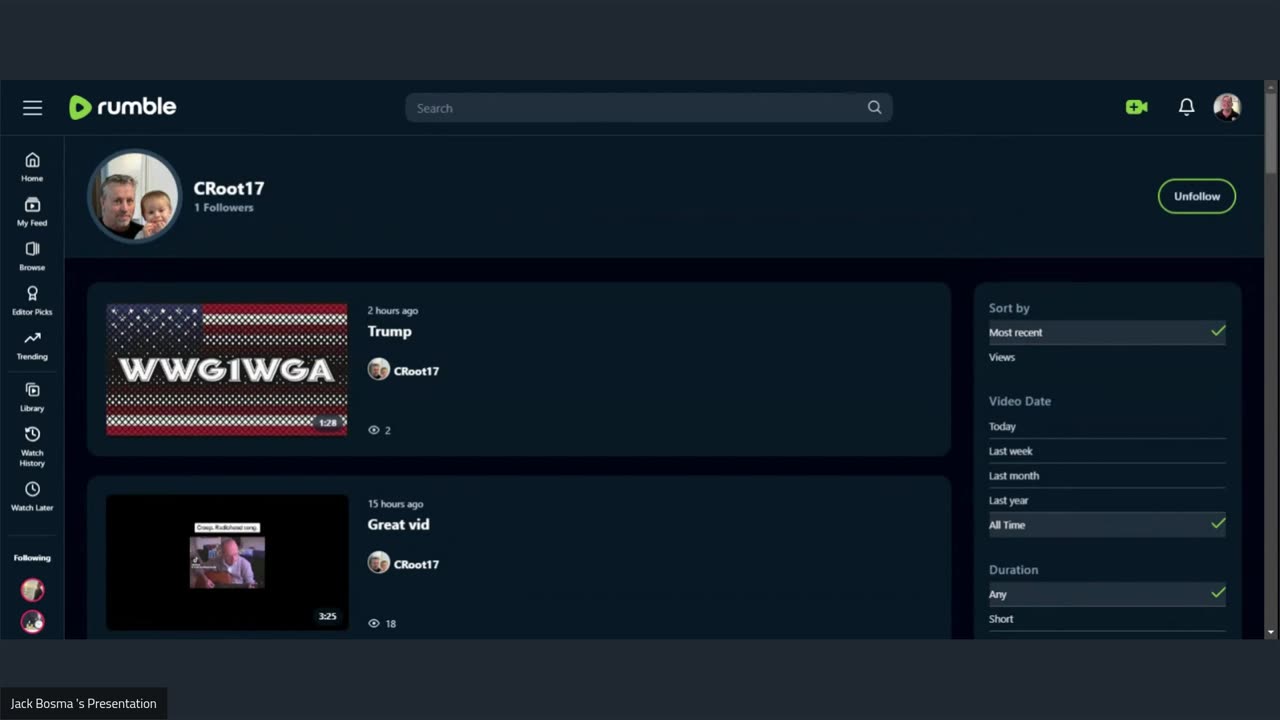Unfollow the CRoot17 channel
Viewport: 1280px width, 720px height.
1197,196
